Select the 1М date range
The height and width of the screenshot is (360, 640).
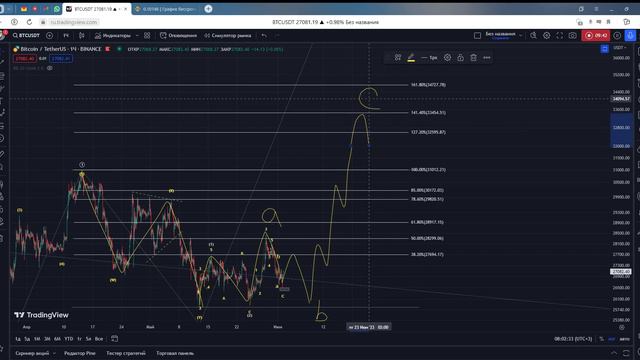[x=37, y=339]
